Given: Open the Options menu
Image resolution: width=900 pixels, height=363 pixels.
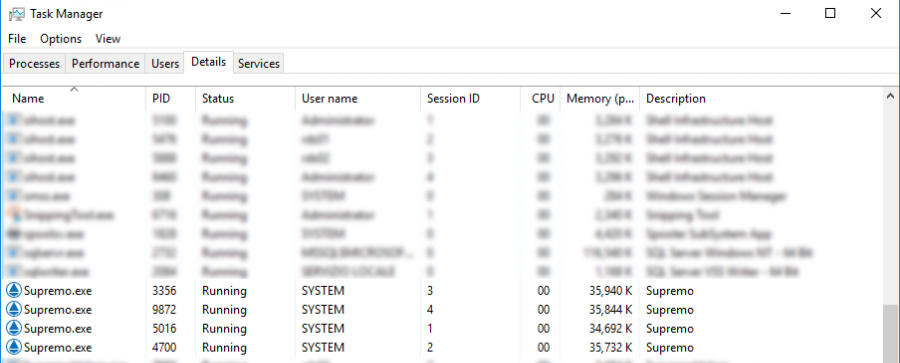Looking at the screenshot, I should click(x=61, y=38).
